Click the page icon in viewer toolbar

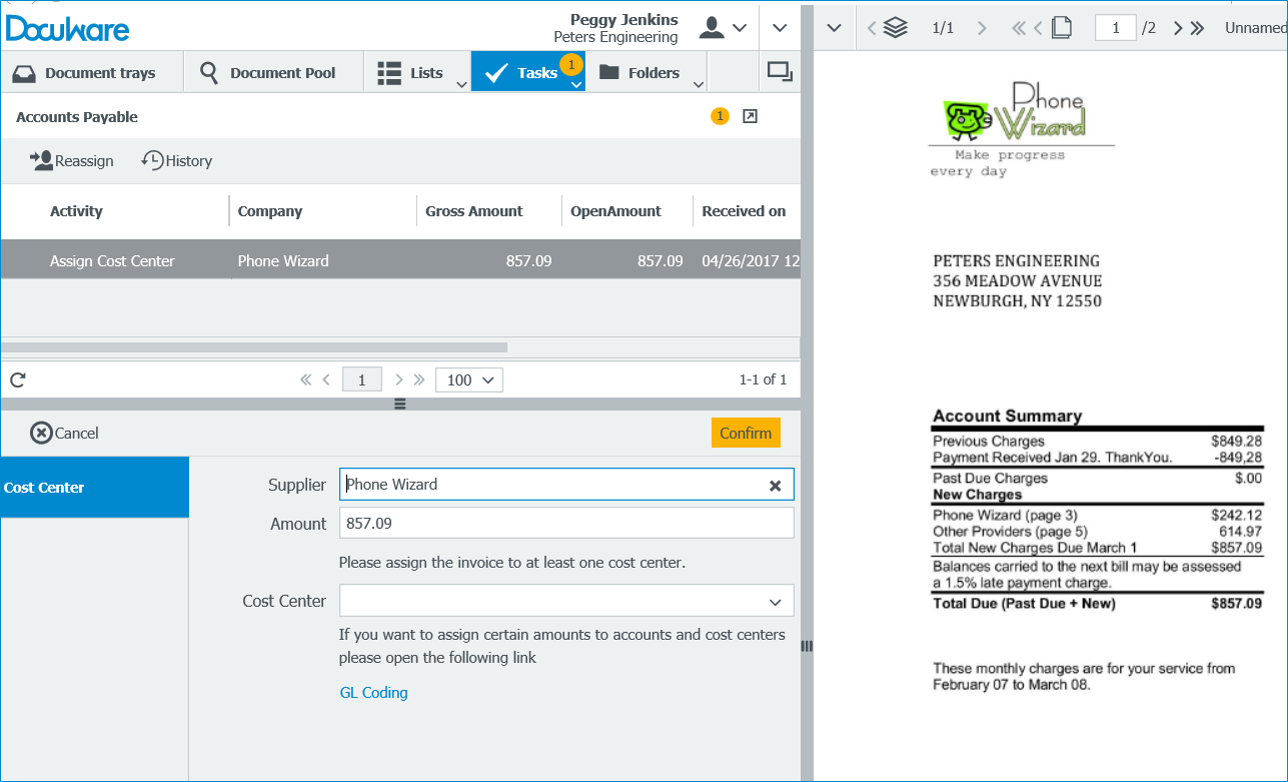click(1061, 28)
